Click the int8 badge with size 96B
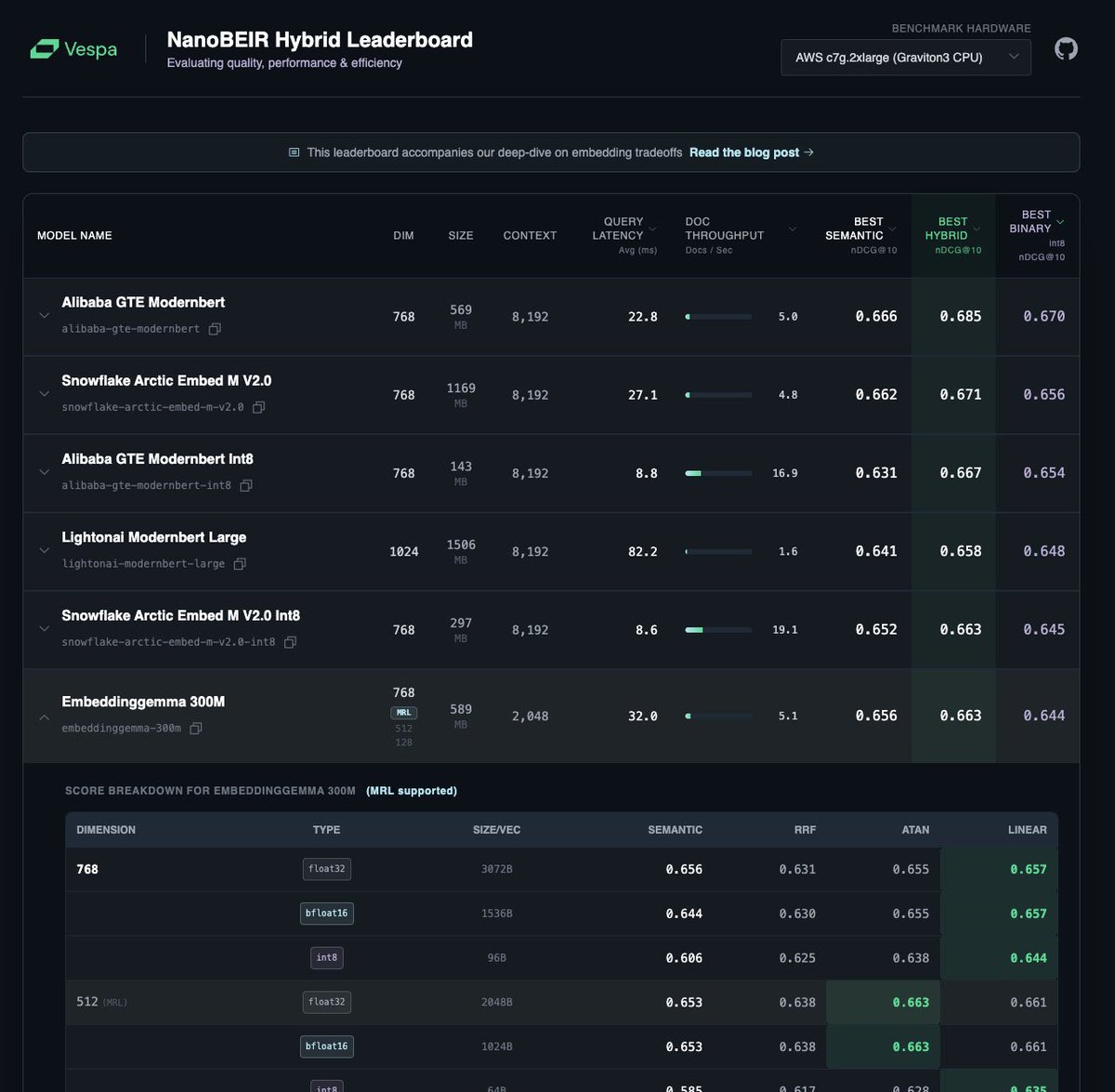This screenshot has width=1115, height=1092. (x=327, y=957)
